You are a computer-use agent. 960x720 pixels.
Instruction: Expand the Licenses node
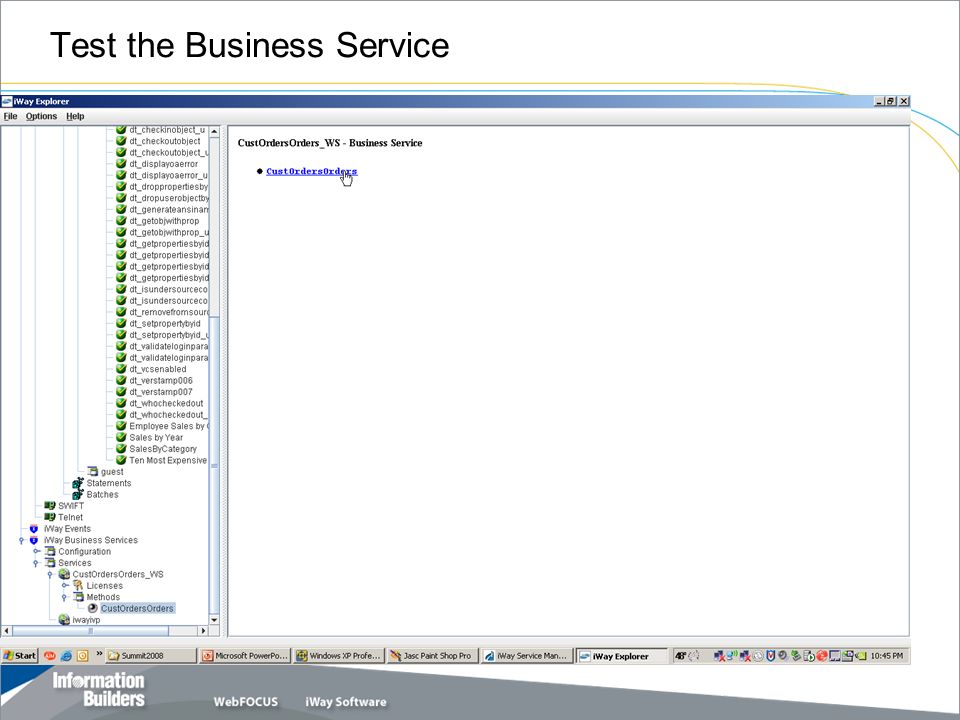(64, 586)
